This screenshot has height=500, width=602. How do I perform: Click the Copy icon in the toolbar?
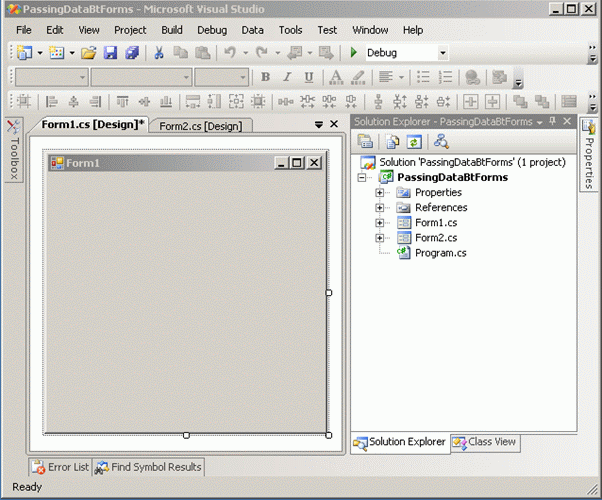tap(180, 53)
